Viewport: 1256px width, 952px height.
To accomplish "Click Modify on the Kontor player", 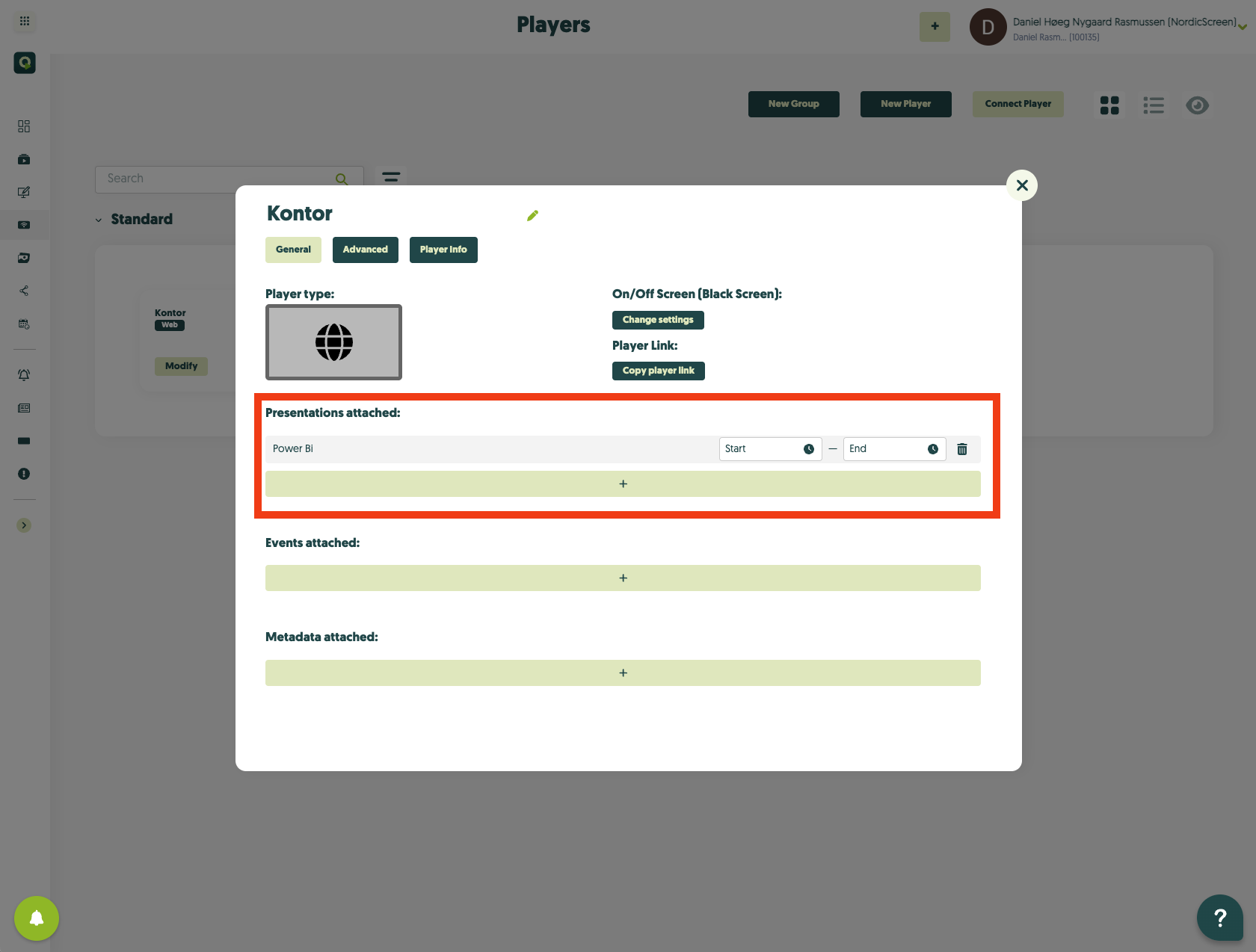I will click(182, 366).
